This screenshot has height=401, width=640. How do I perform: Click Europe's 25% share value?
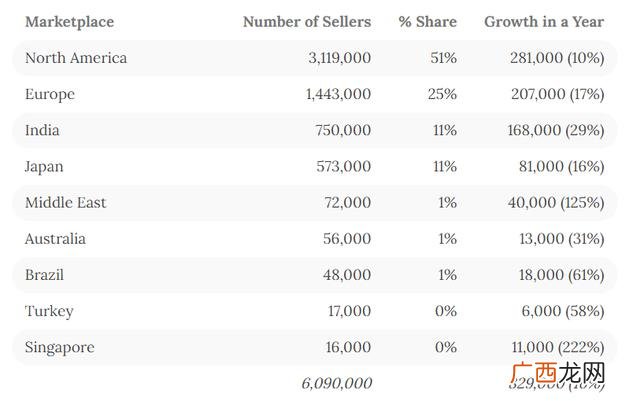click(442, 94)
